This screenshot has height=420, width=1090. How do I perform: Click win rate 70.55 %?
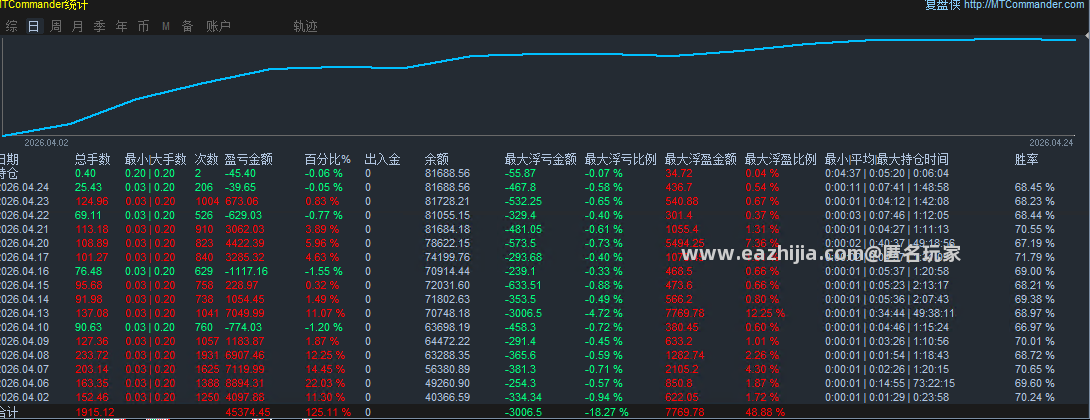point(1034,229)
